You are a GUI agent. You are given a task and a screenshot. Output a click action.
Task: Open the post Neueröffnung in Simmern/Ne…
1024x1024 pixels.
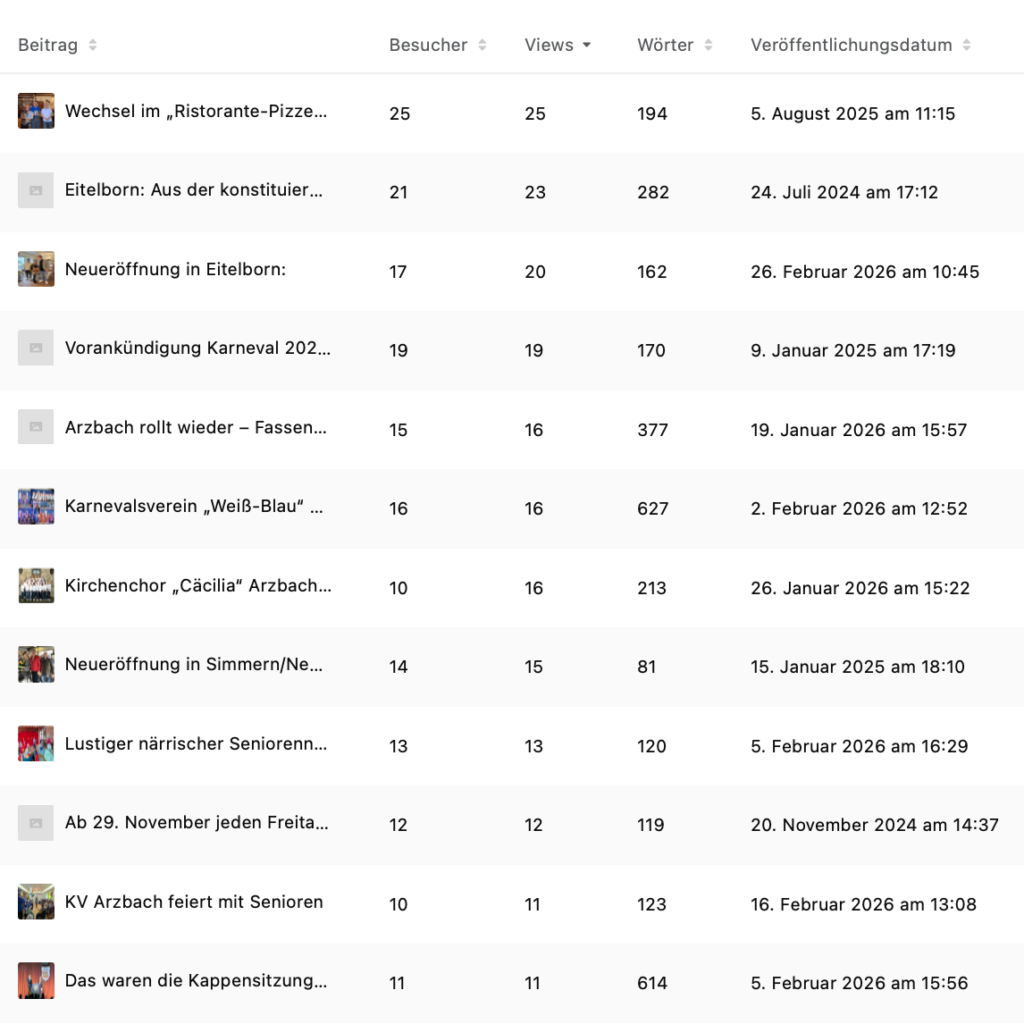194,664
